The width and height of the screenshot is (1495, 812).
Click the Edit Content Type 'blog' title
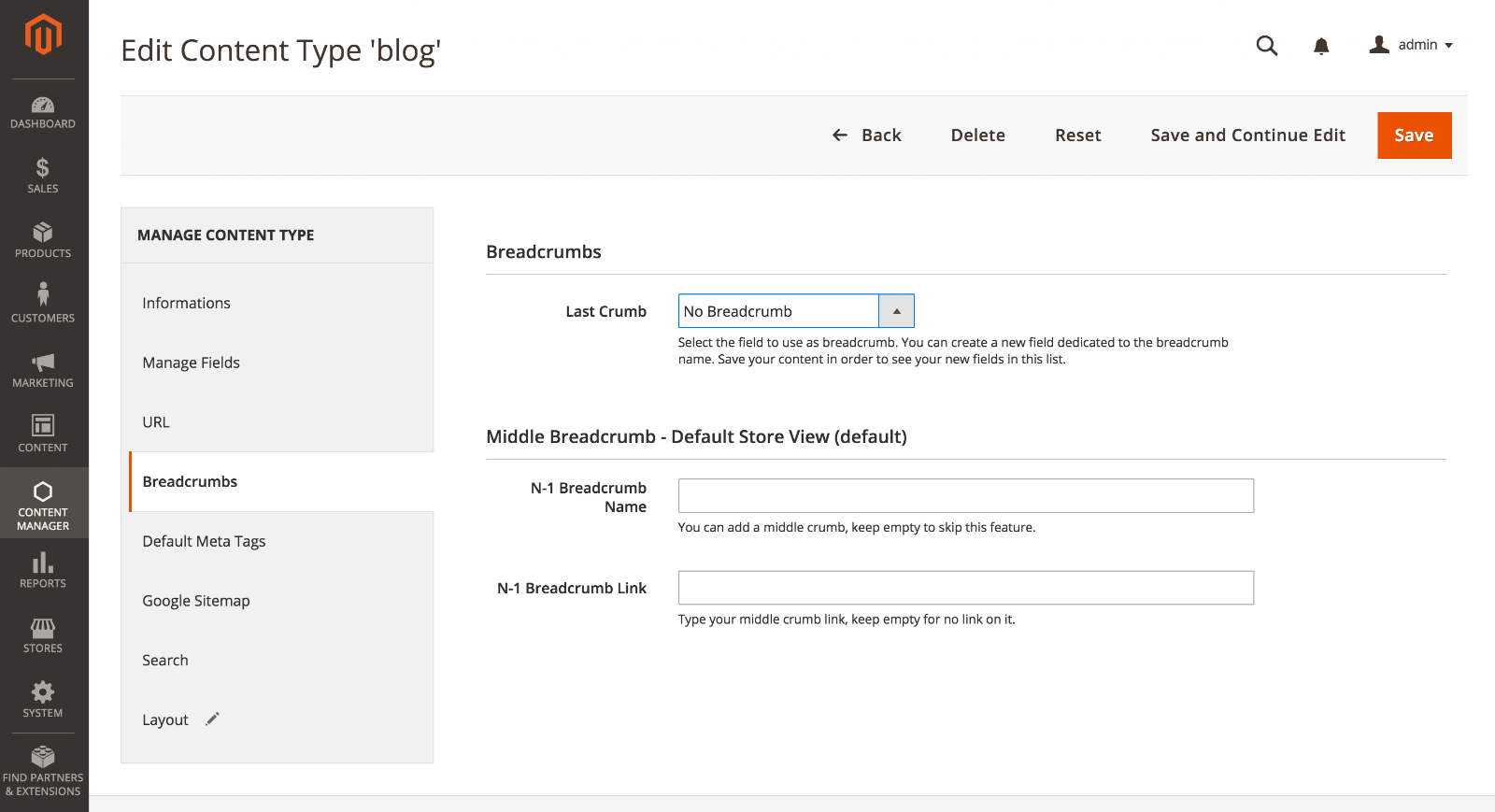point(281,50)
